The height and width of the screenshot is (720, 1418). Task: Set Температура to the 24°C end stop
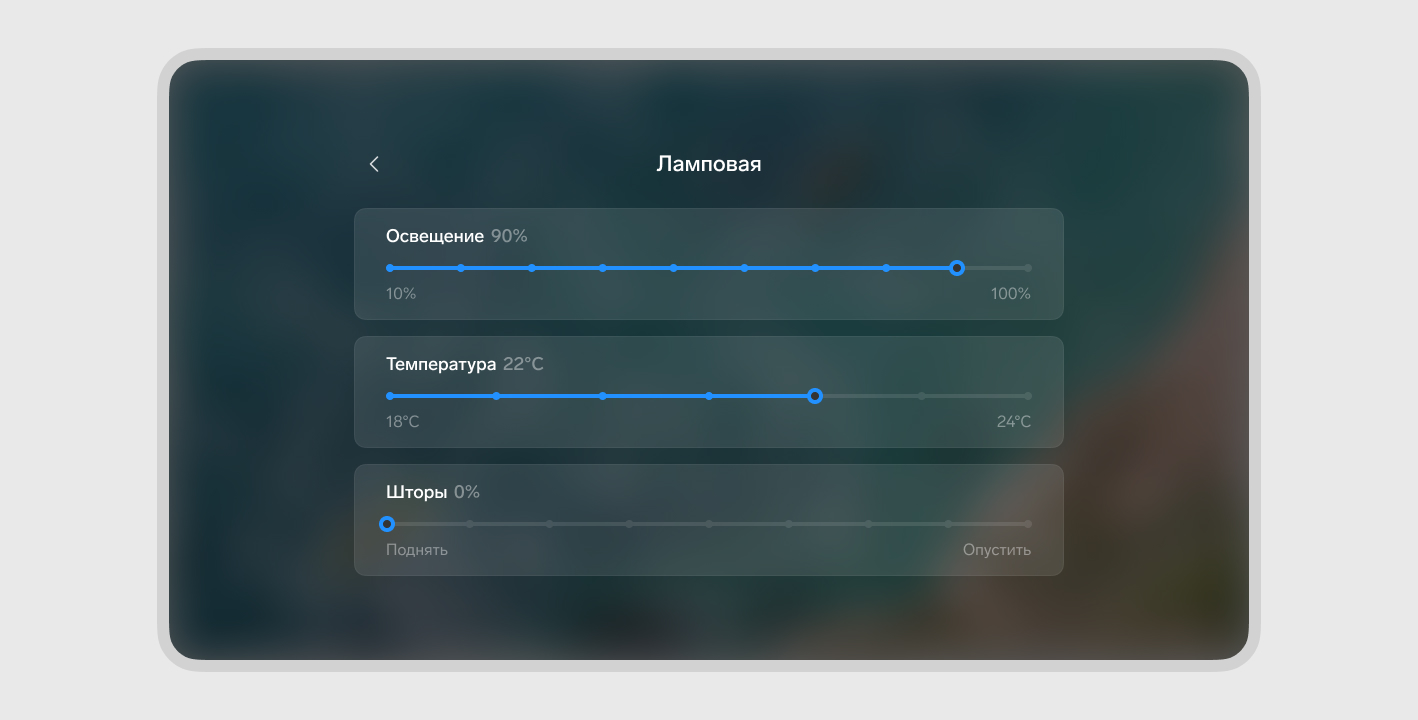(1028, 396)
